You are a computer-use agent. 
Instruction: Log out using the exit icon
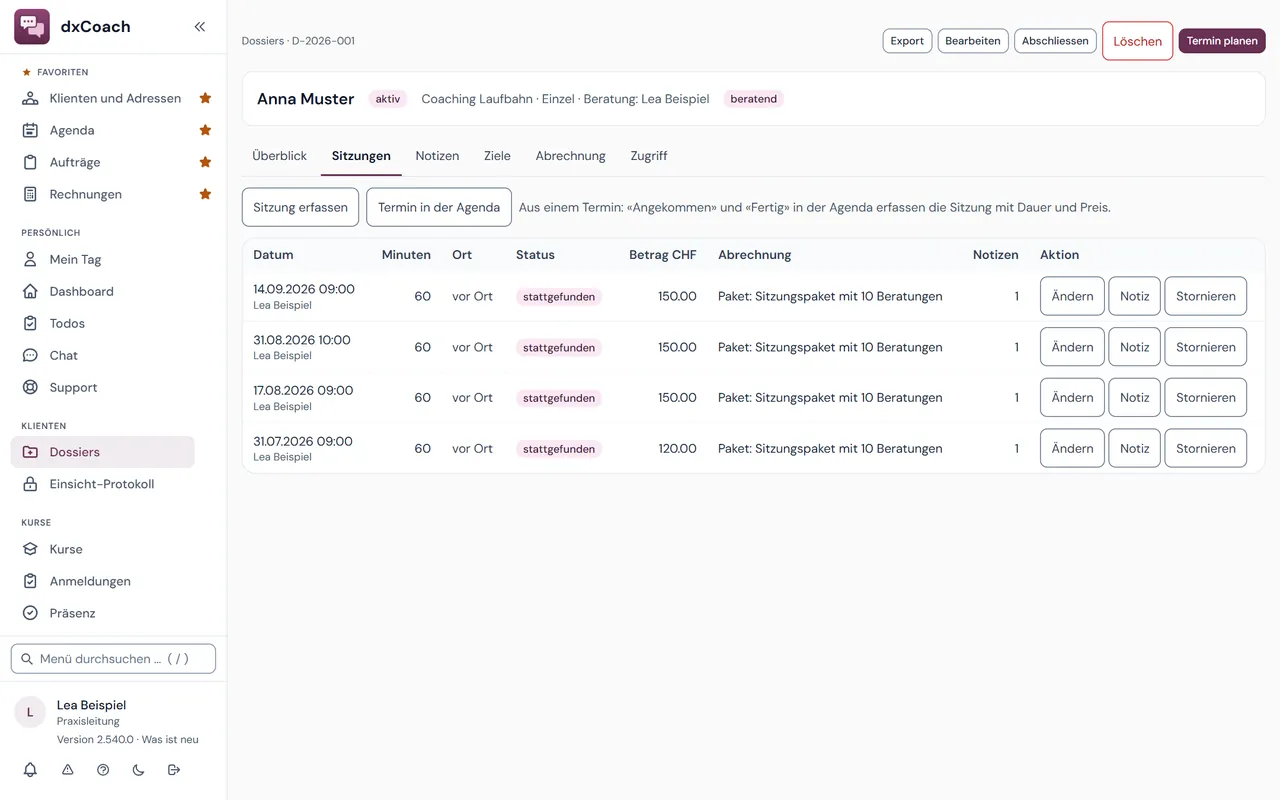174,770
